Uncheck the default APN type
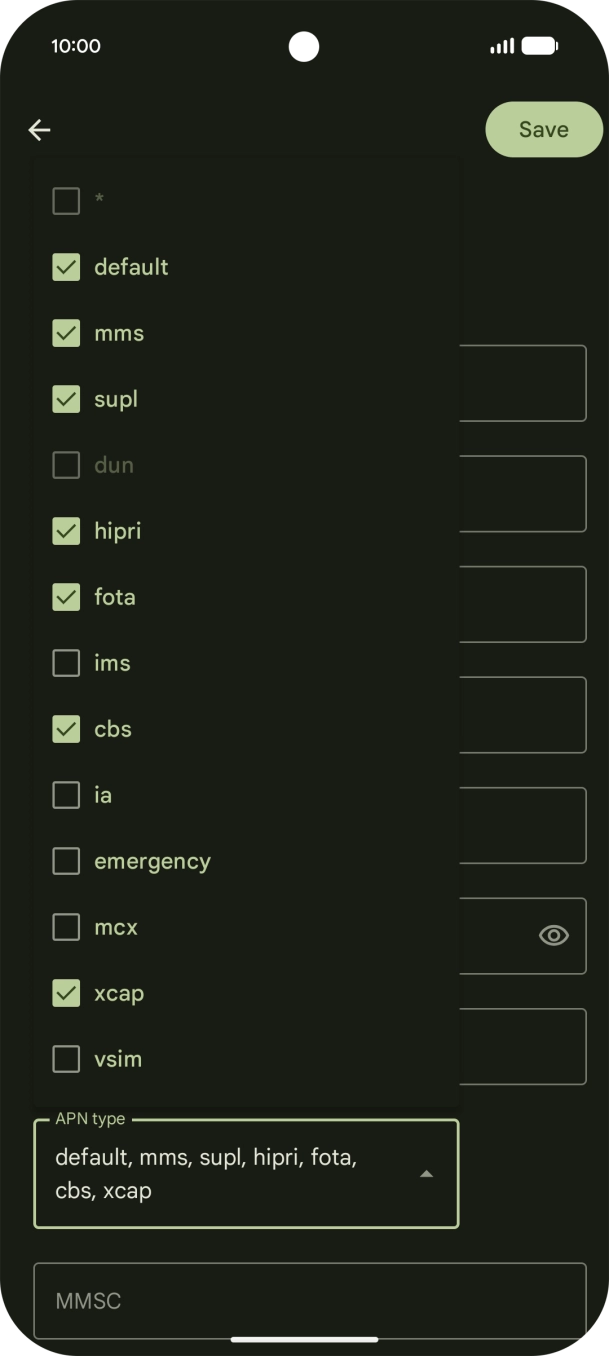This screenshot has height=1356, width=609. 66,267
